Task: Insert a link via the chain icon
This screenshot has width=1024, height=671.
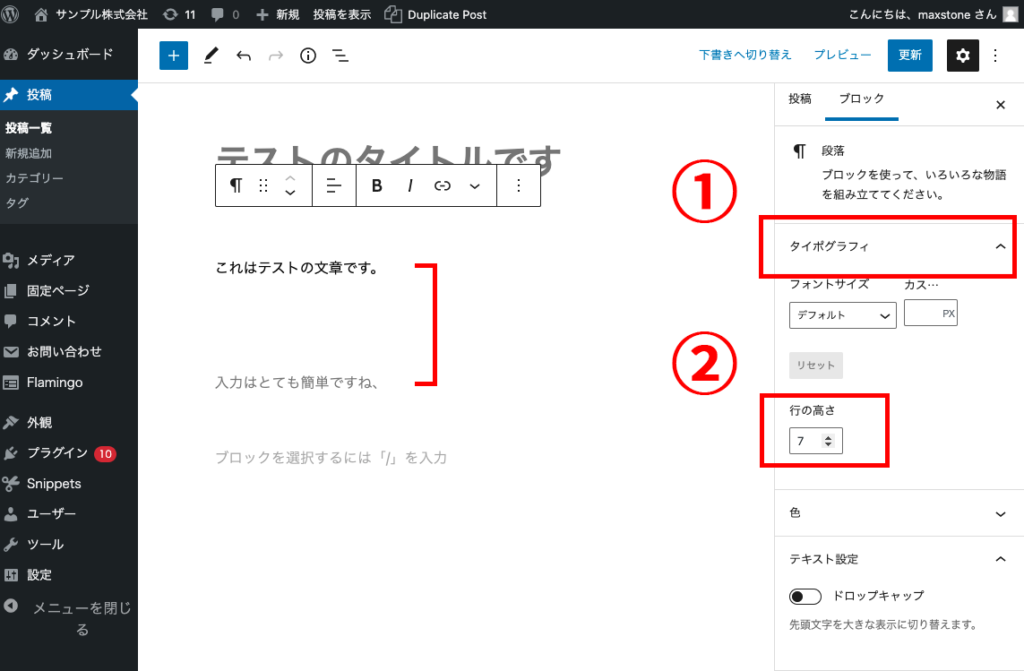Action: tap(442, 185)
